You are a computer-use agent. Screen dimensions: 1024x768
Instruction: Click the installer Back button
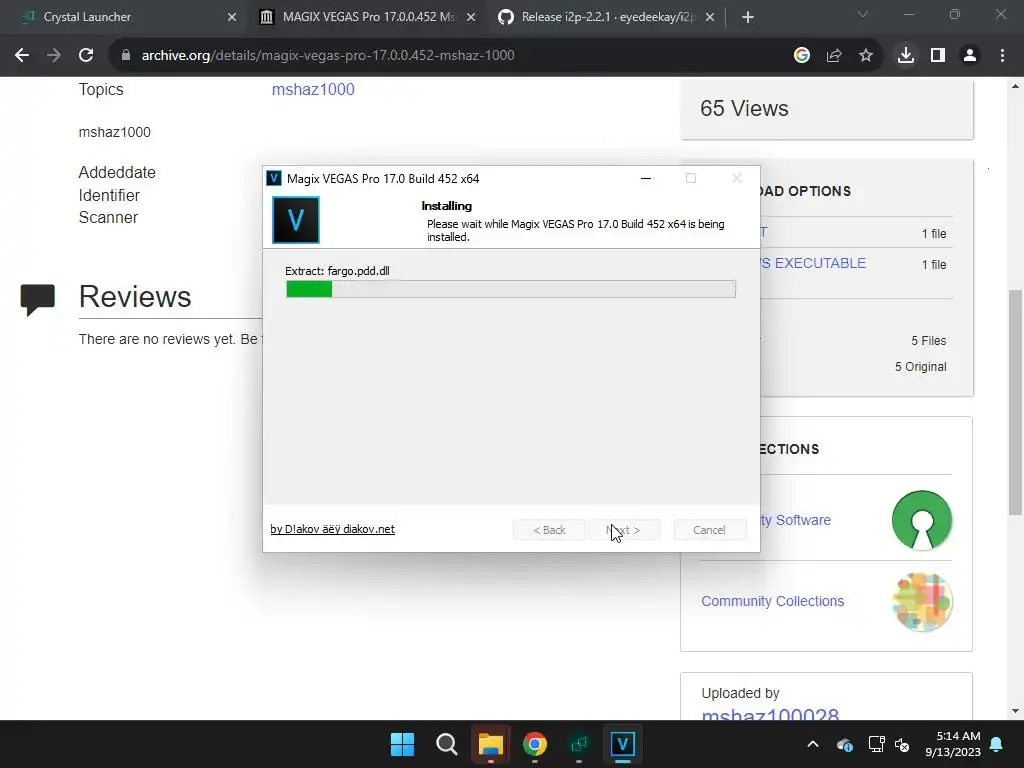click(549, 530)
